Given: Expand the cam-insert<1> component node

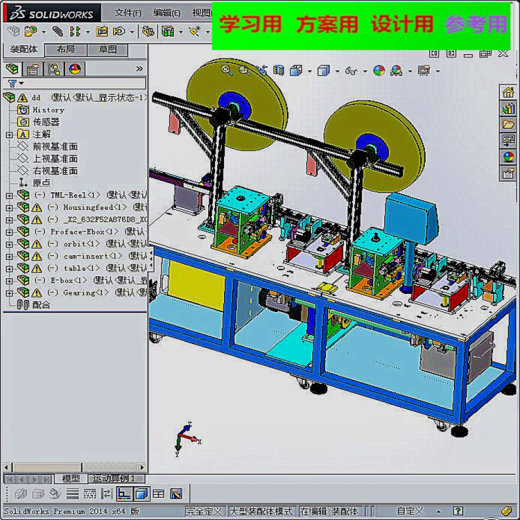Looking at the screenshot, I should pos(9,256).
